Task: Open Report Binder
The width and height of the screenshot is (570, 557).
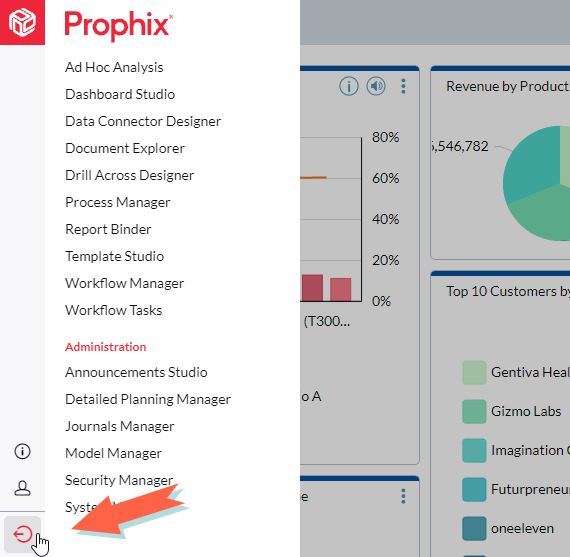Action: [108, 229]
